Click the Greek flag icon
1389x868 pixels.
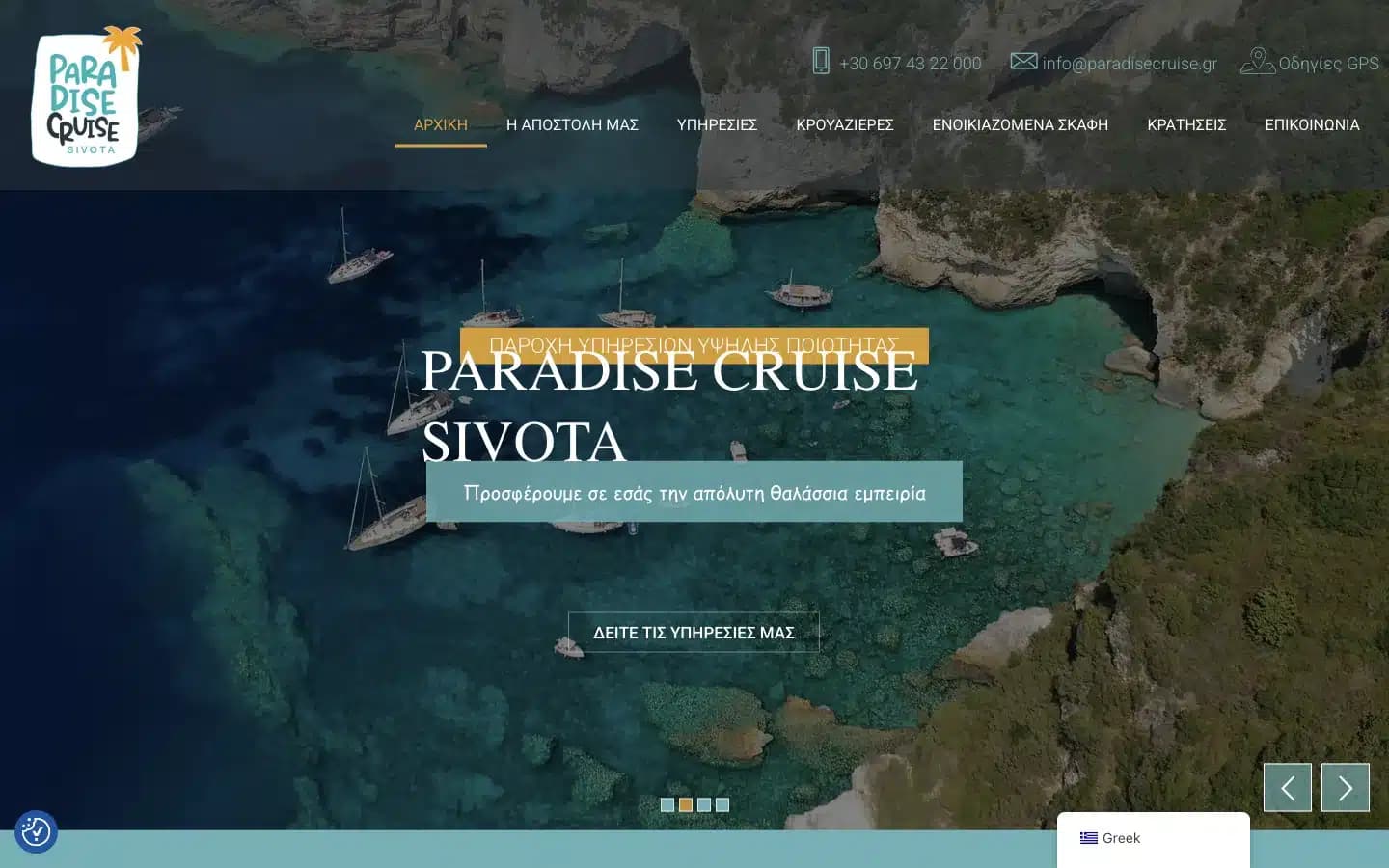(x=1089, y=838)
